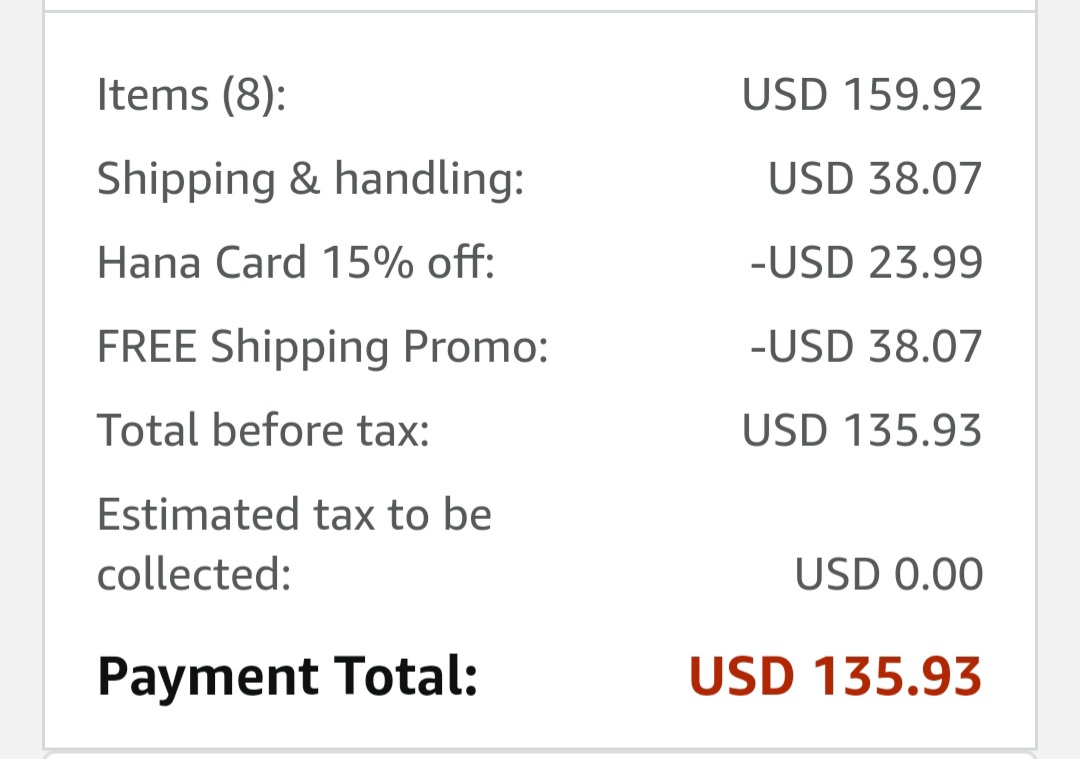Click the -USD 23.99 discount amount
This screenshot has height=759, width=1080.
click(x=866, y=263)
